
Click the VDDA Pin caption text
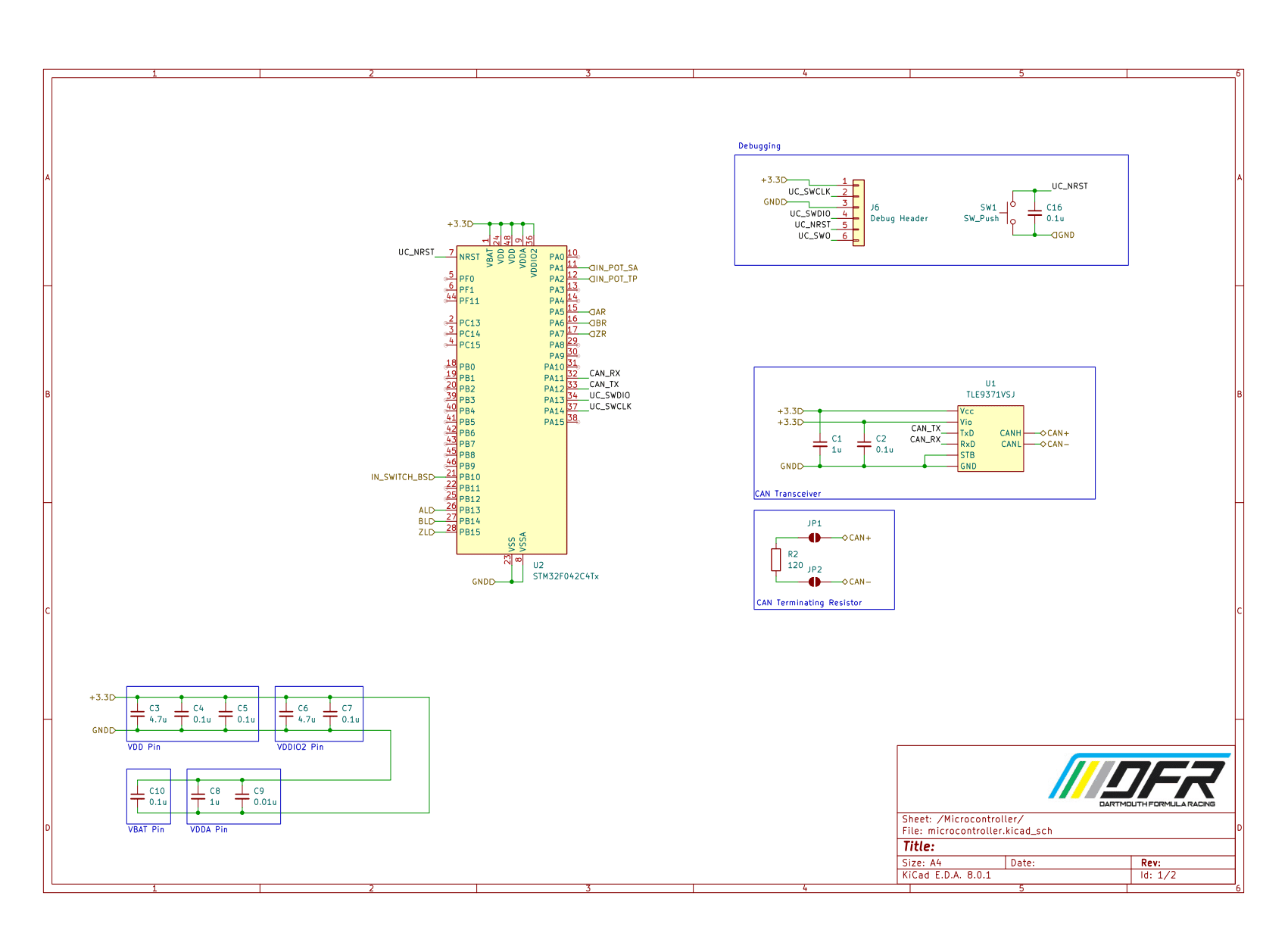pyautogui.click(x=209, y=829)
